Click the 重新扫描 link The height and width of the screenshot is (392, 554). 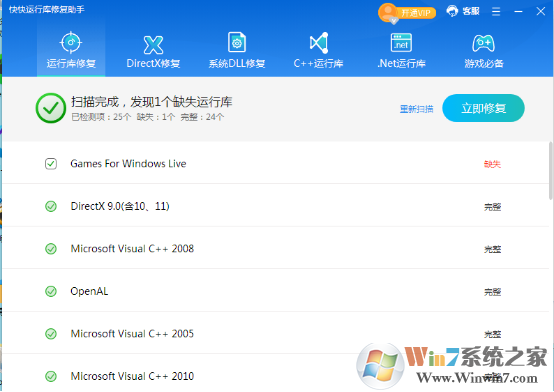pos(417,109)
